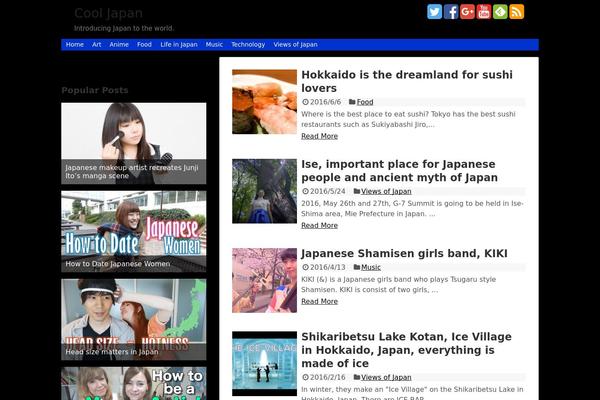This screenshot has height=400, width=600.
Task: Select Food in the blue navigation bar
Action: tap(144, 44)
